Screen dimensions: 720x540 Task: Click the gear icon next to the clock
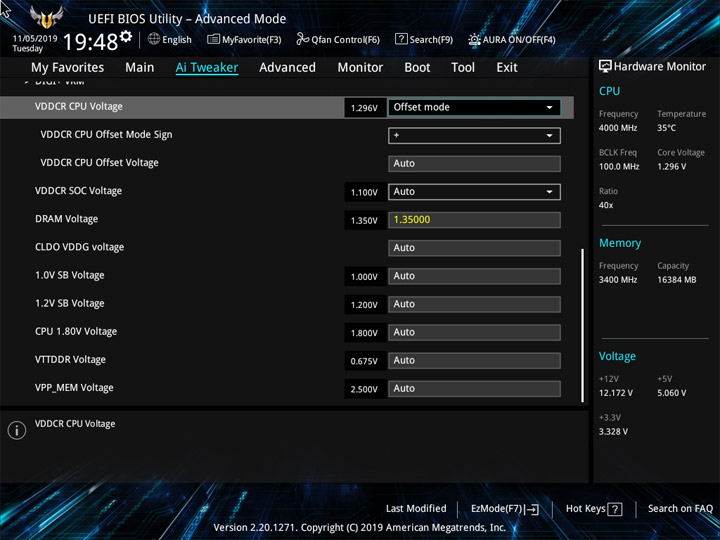tap(126, 36)
